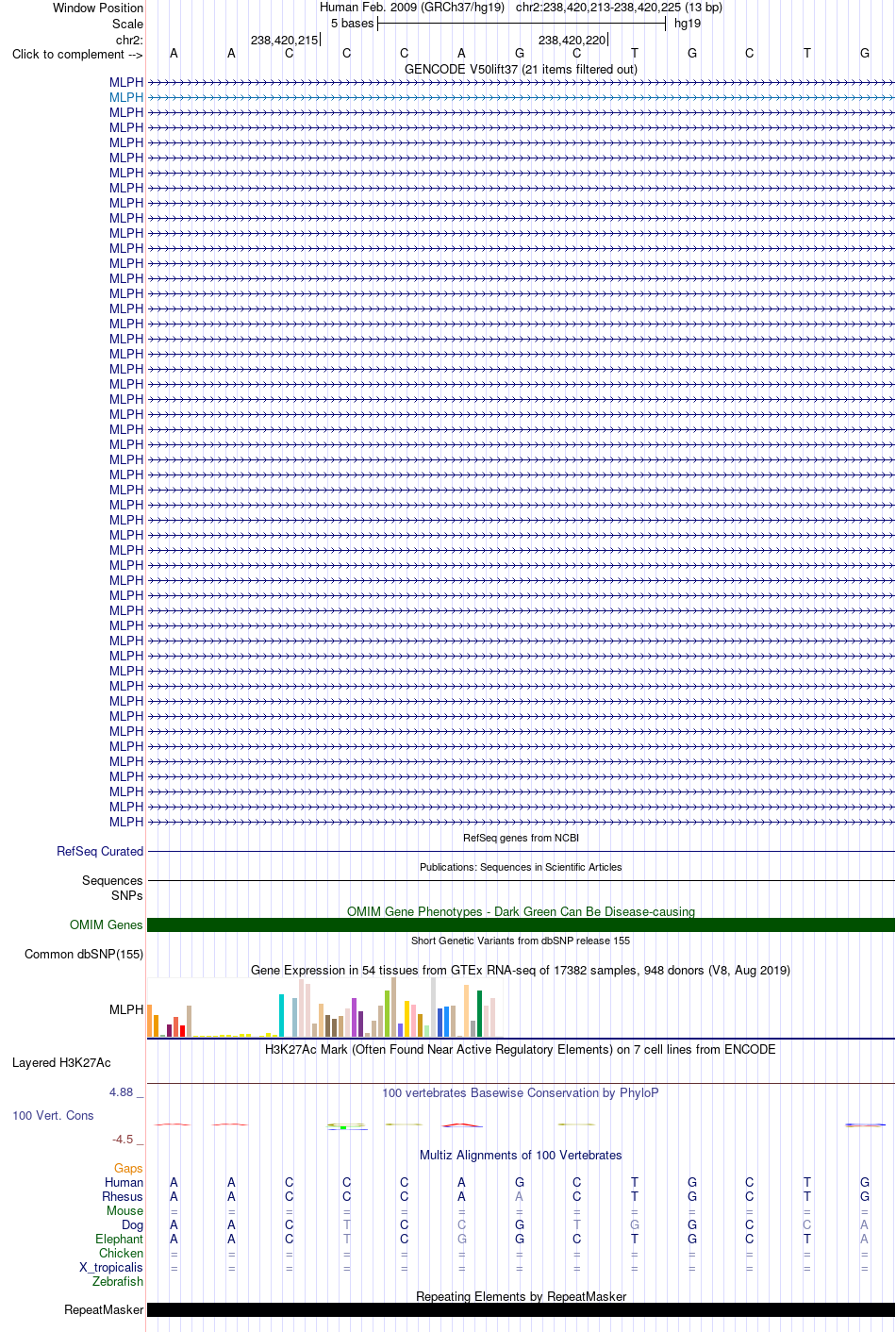This screenshot has height=1332, width=896.
Task: Click the 'Sequences' track label
Action: point(112,880)
